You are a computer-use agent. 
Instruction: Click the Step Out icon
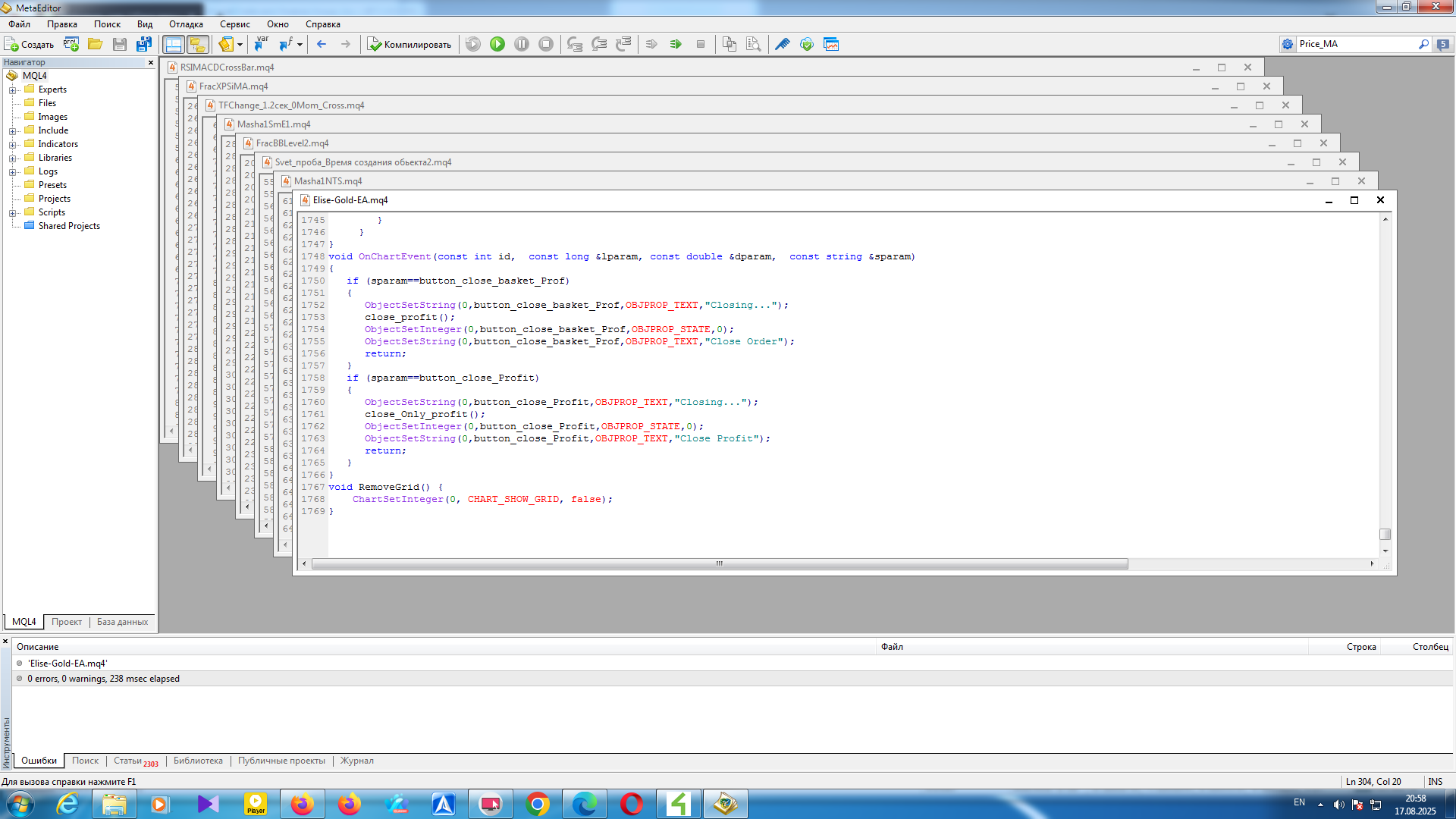(623, 44)
